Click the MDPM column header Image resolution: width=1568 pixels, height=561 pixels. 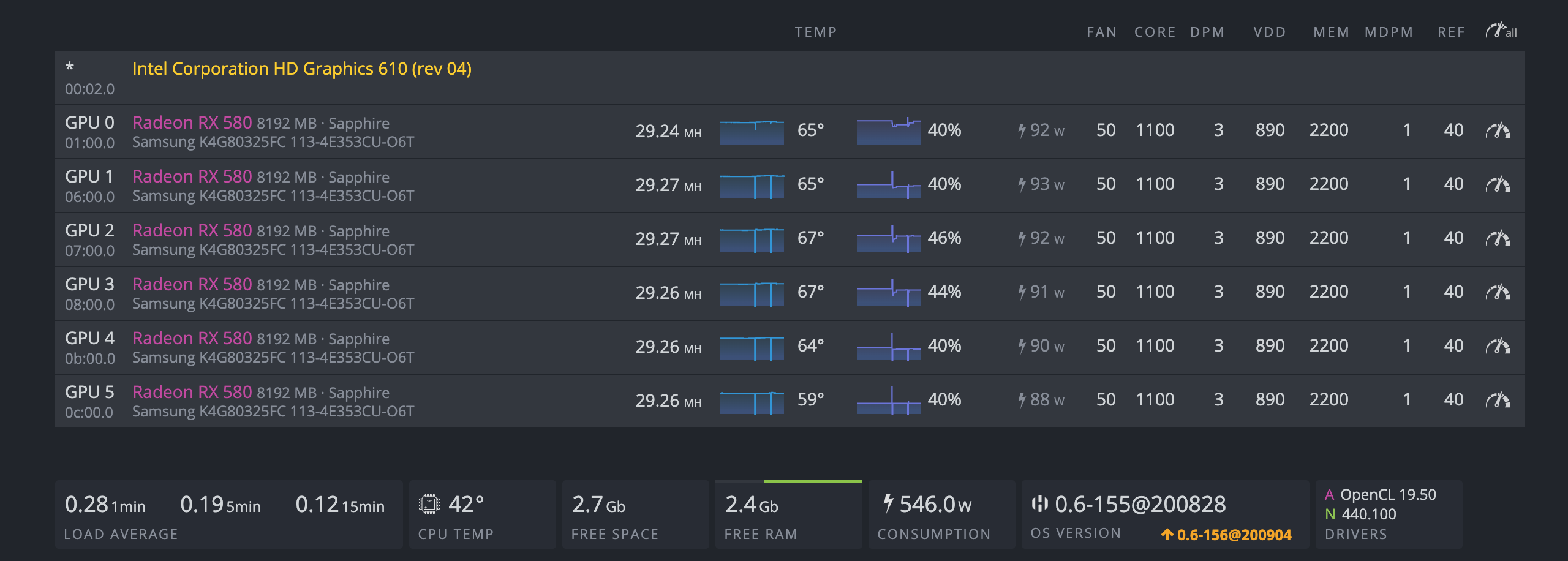point(1389,32)
